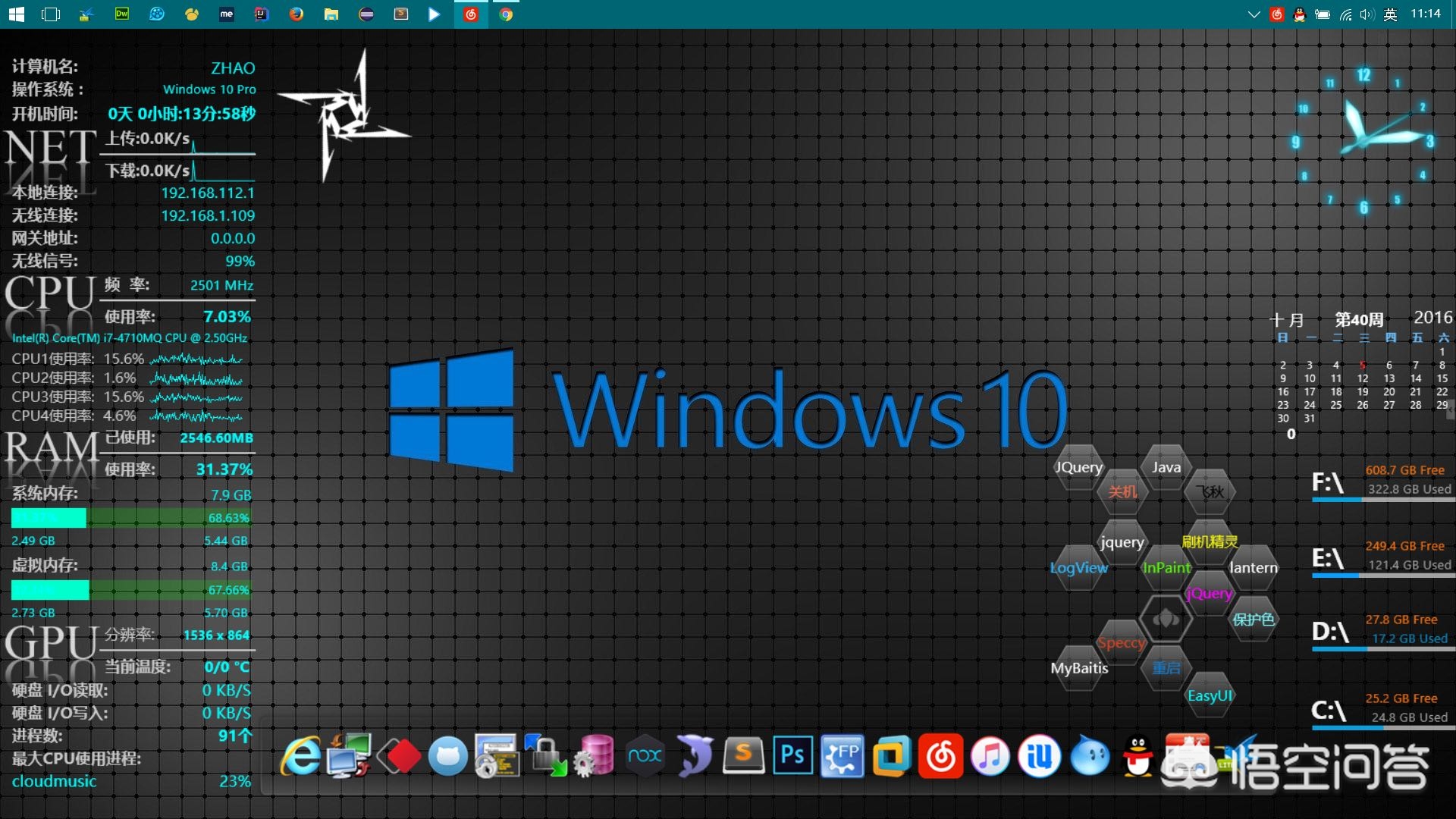Open the Java hexagon launcher
This screenshot has width=1456, height=819.
[1166, 467]
